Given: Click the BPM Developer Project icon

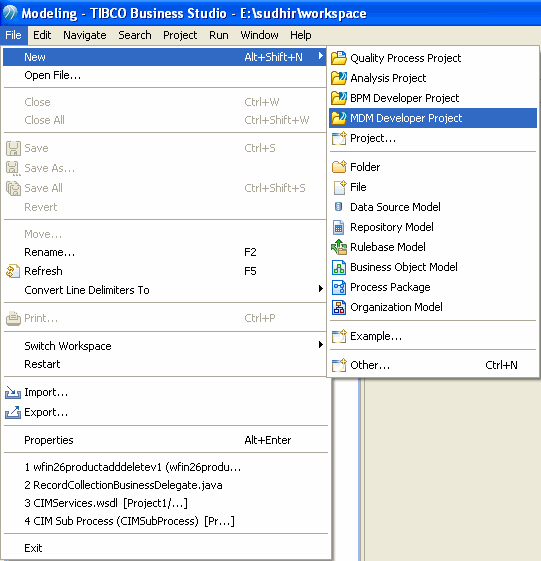Looking at the screenshot, I should [x=338, y=98].
